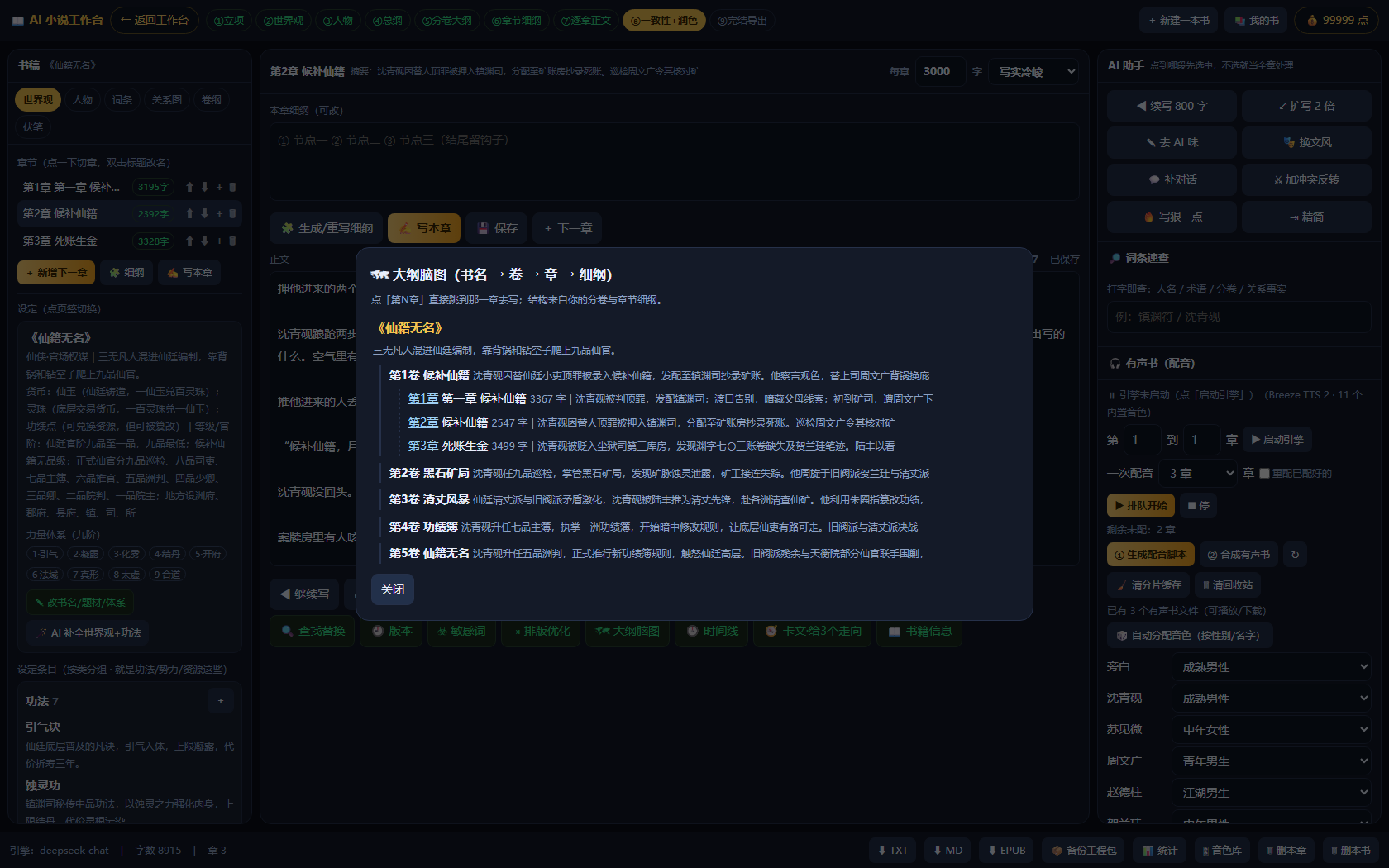Switch to 世界观 tab in 书稿 panel
The height and width of the screenshot is (868, 1389).
(38, 100)
